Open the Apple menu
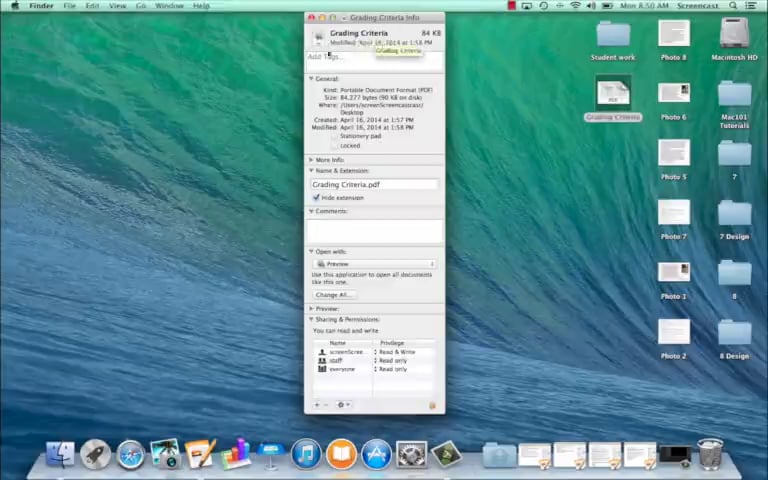The height and width of the screenshot is (480, 768). click(x=15, y=6)
